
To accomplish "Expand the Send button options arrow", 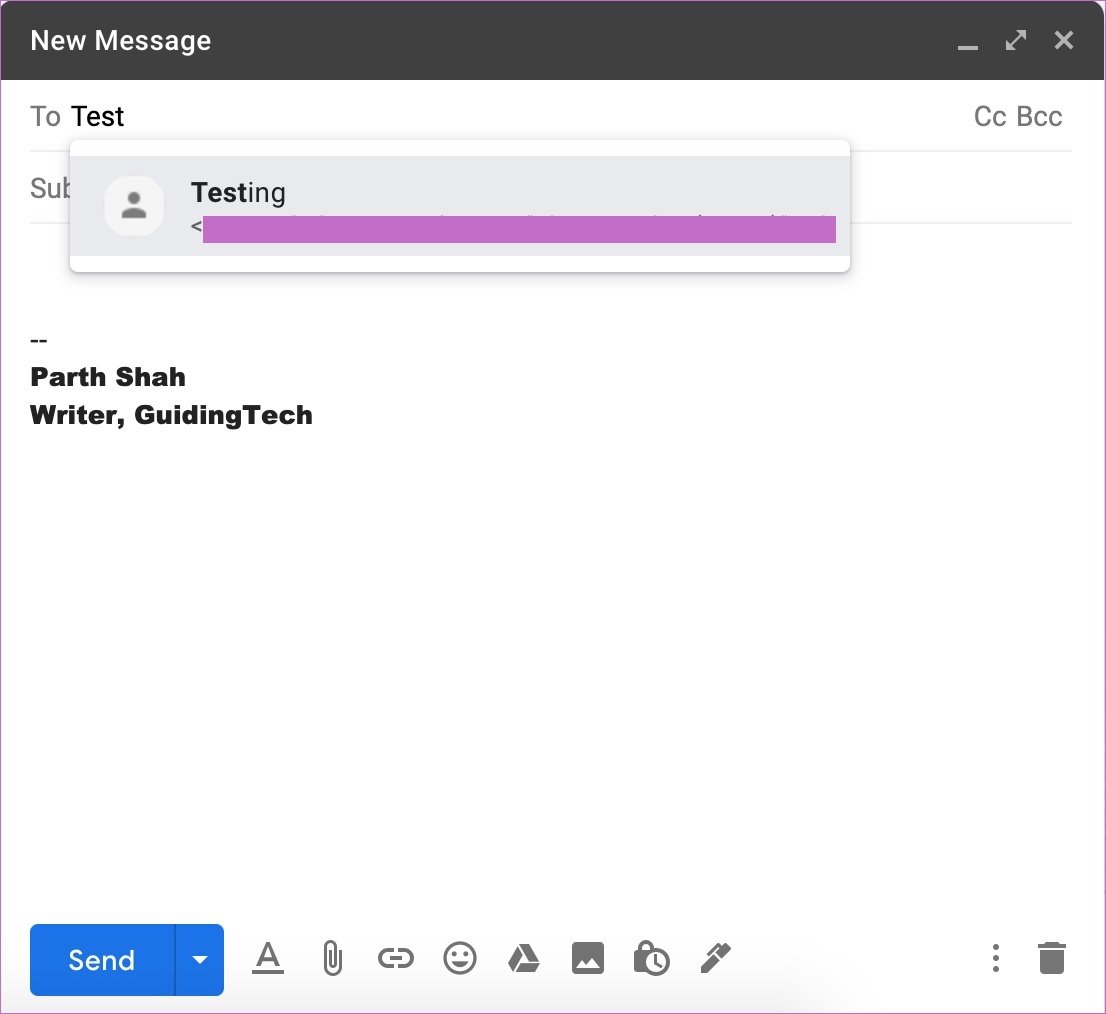I will pyautogui.click(x=198, y=959).
